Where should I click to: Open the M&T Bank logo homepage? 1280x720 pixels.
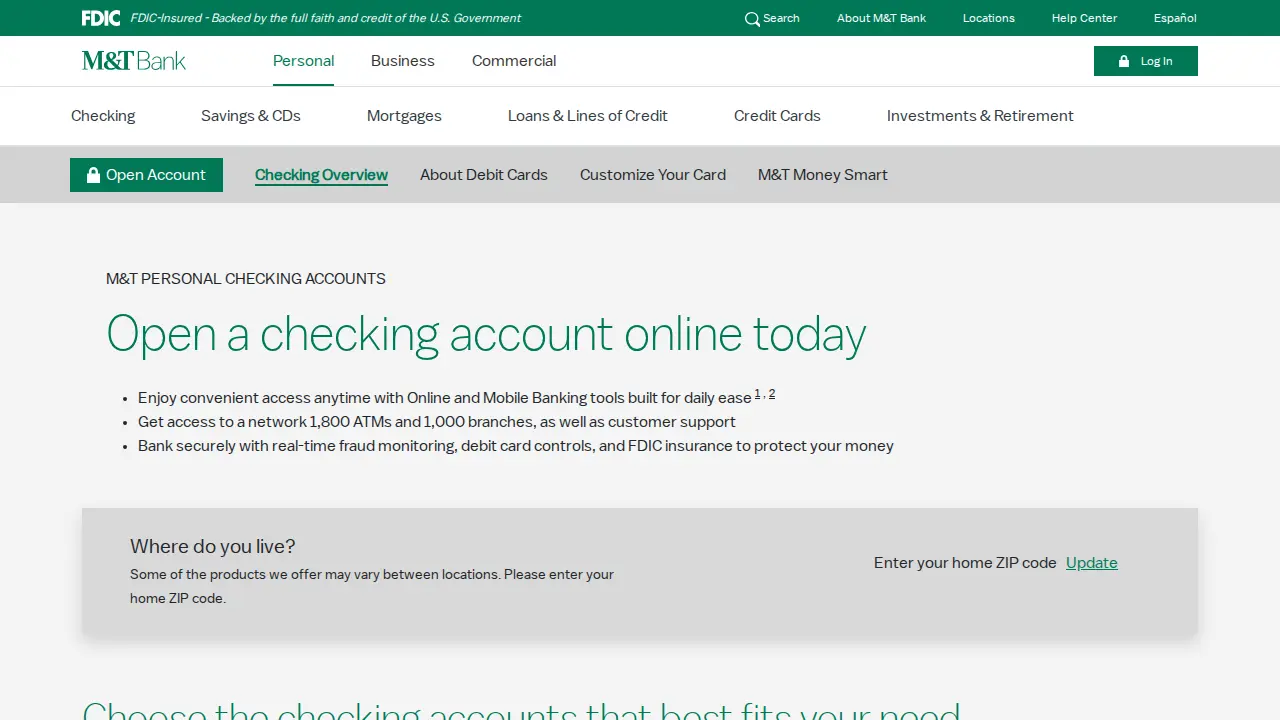(x=134, y=61)
